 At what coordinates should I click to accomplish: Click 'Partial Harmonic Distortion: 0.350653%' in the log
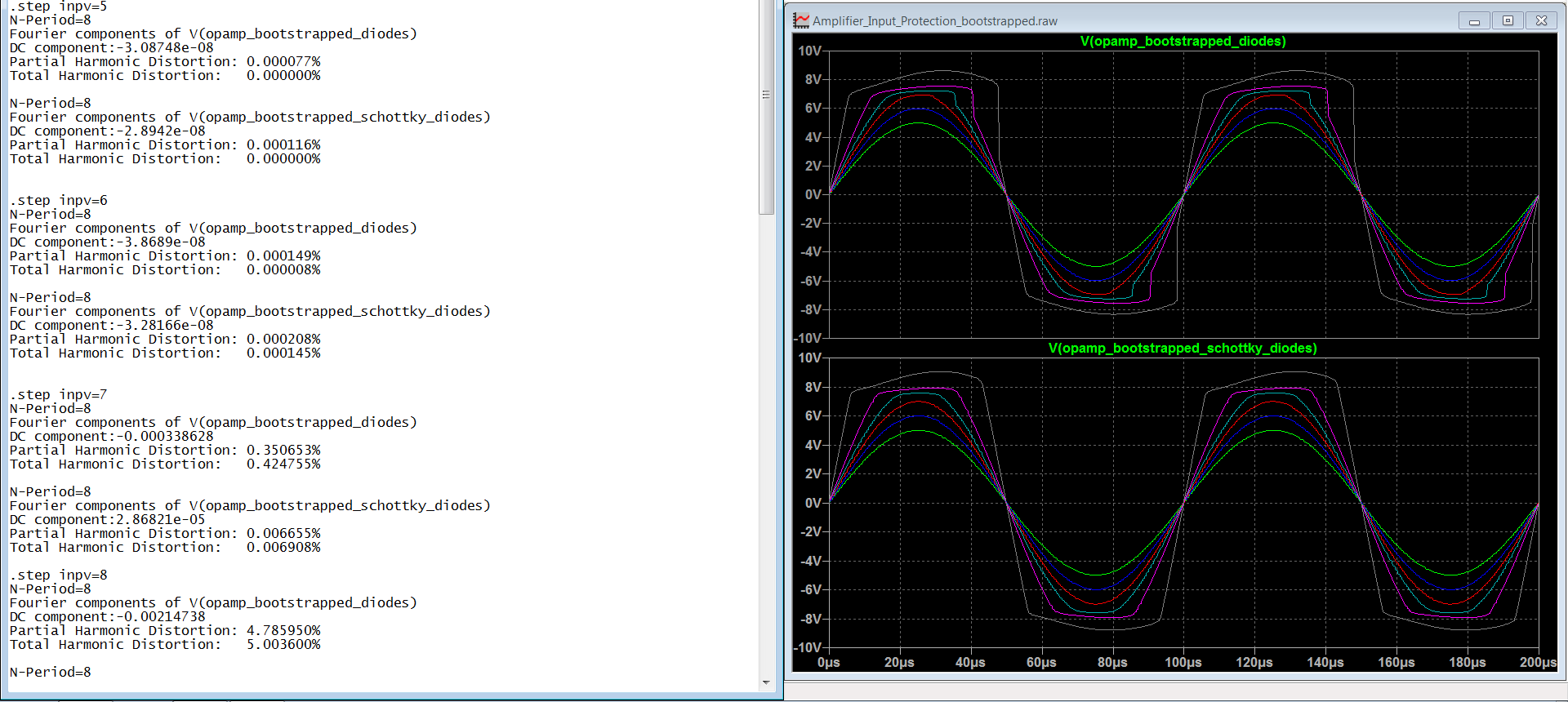click(165, 450)
